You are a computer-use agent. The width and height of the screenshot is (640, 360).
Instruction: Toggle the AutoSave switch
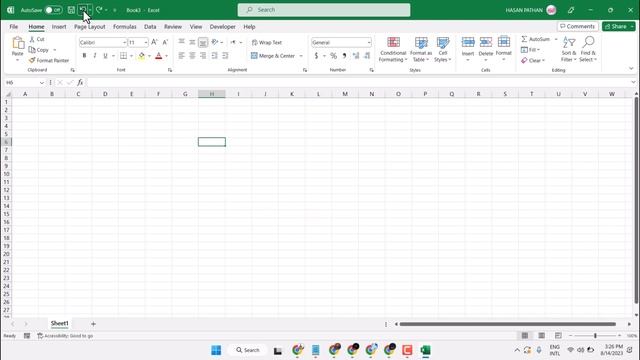click(x=53, y=10)
